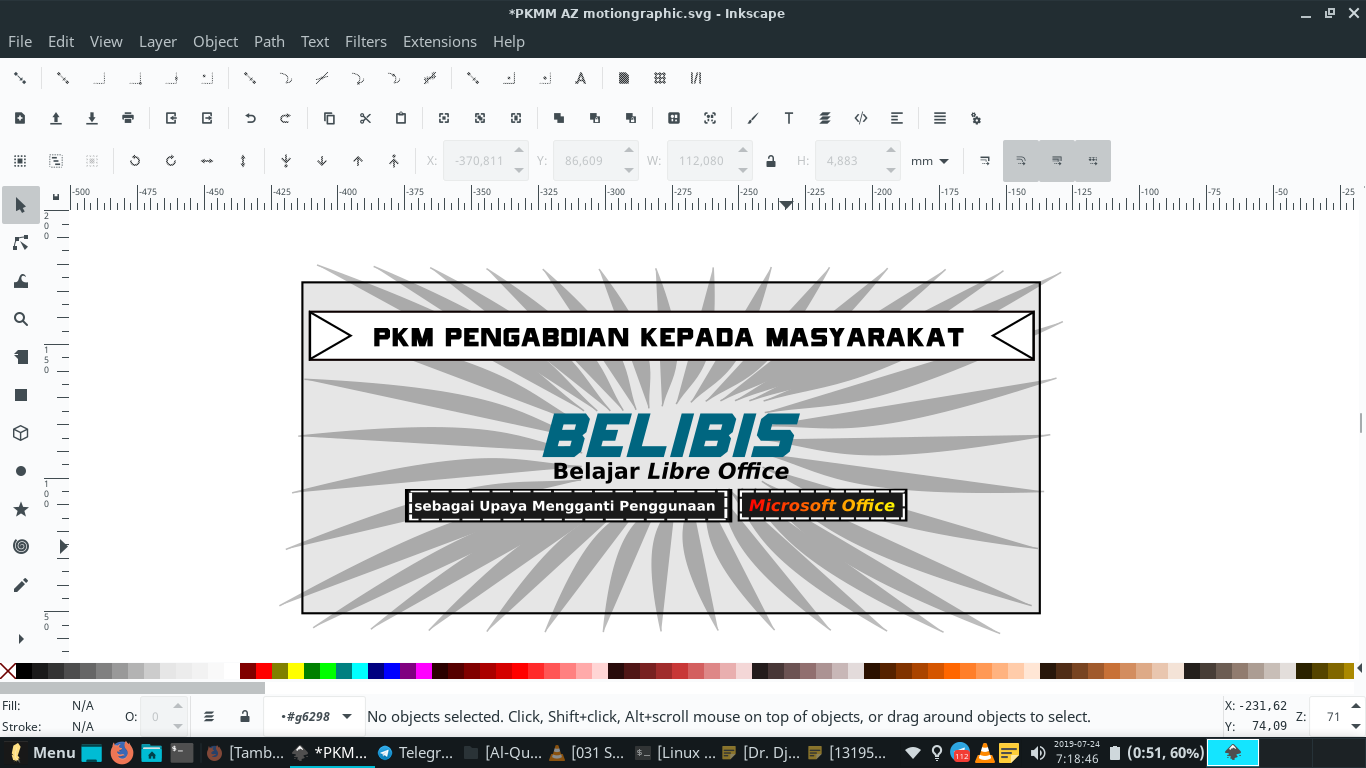Select the Node editing tool

[20, 243]
